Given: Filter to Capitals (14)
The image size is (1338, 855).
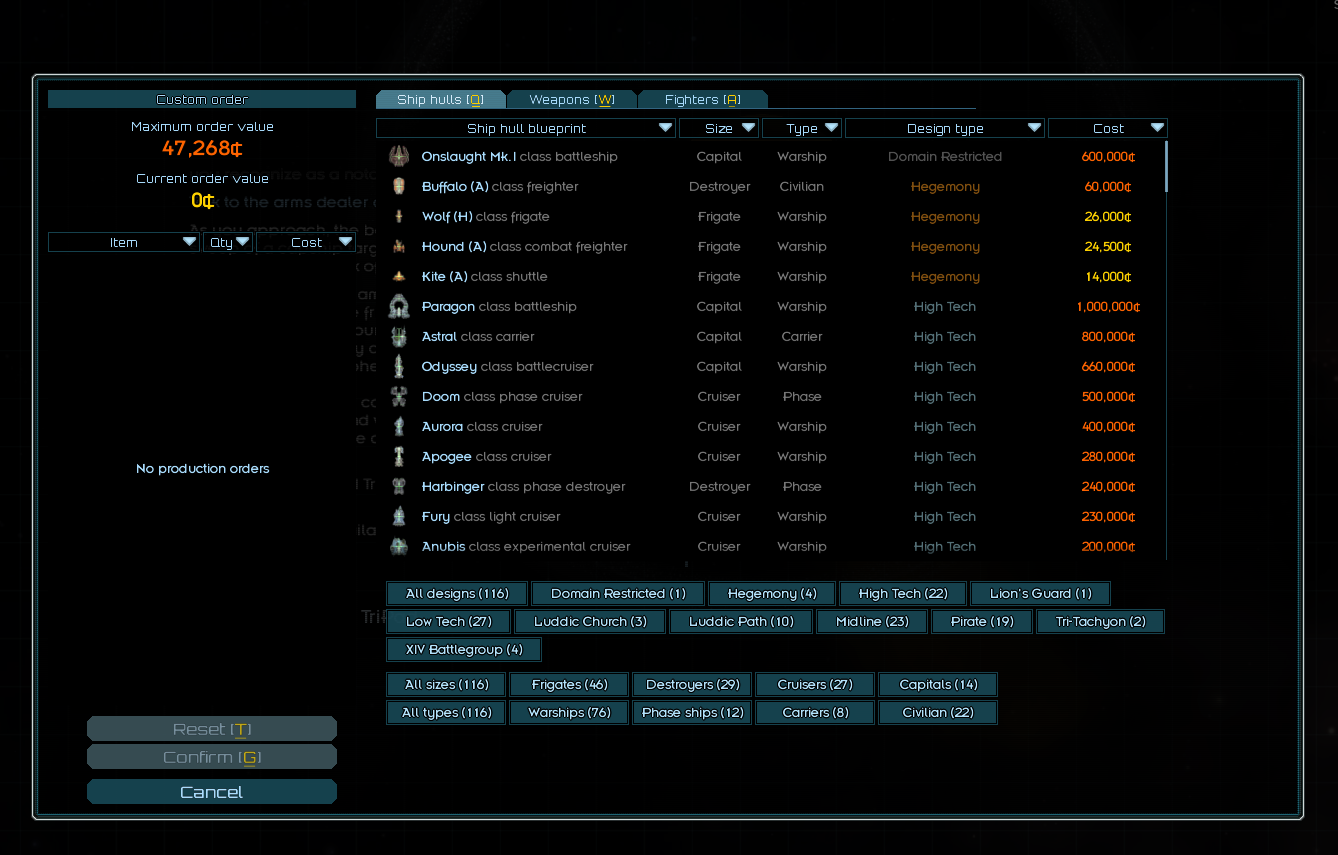Looking at the screenshot, I should [x=938, y=684].
